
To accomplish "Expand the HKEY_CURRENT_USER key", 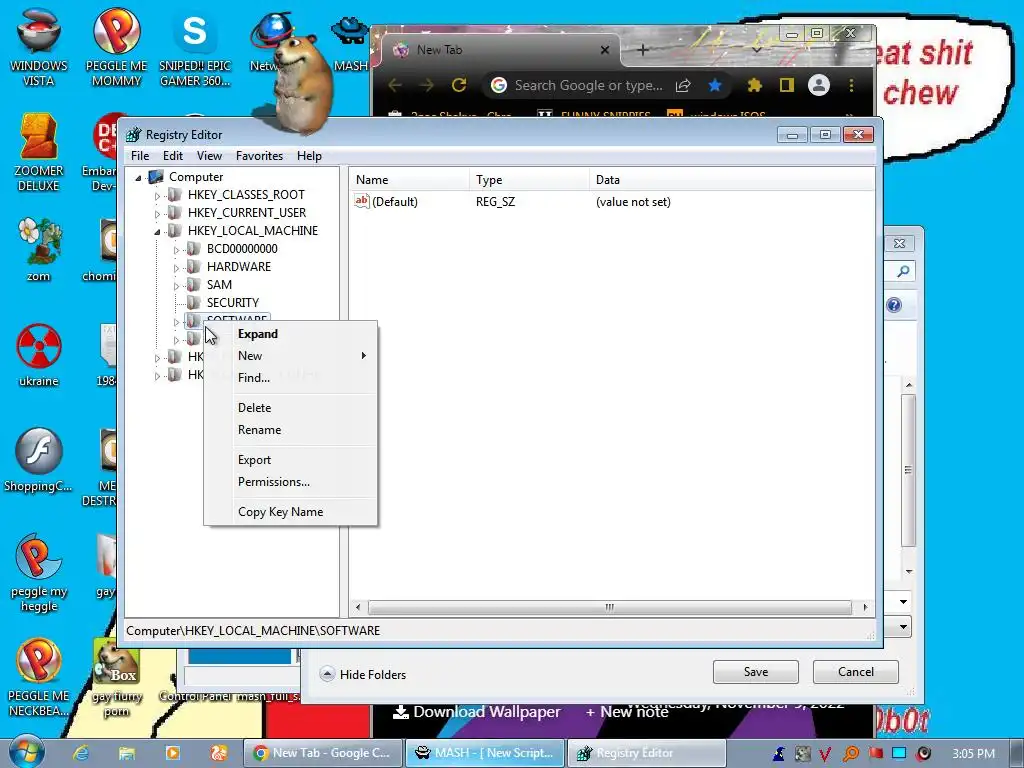I will 157,214.
